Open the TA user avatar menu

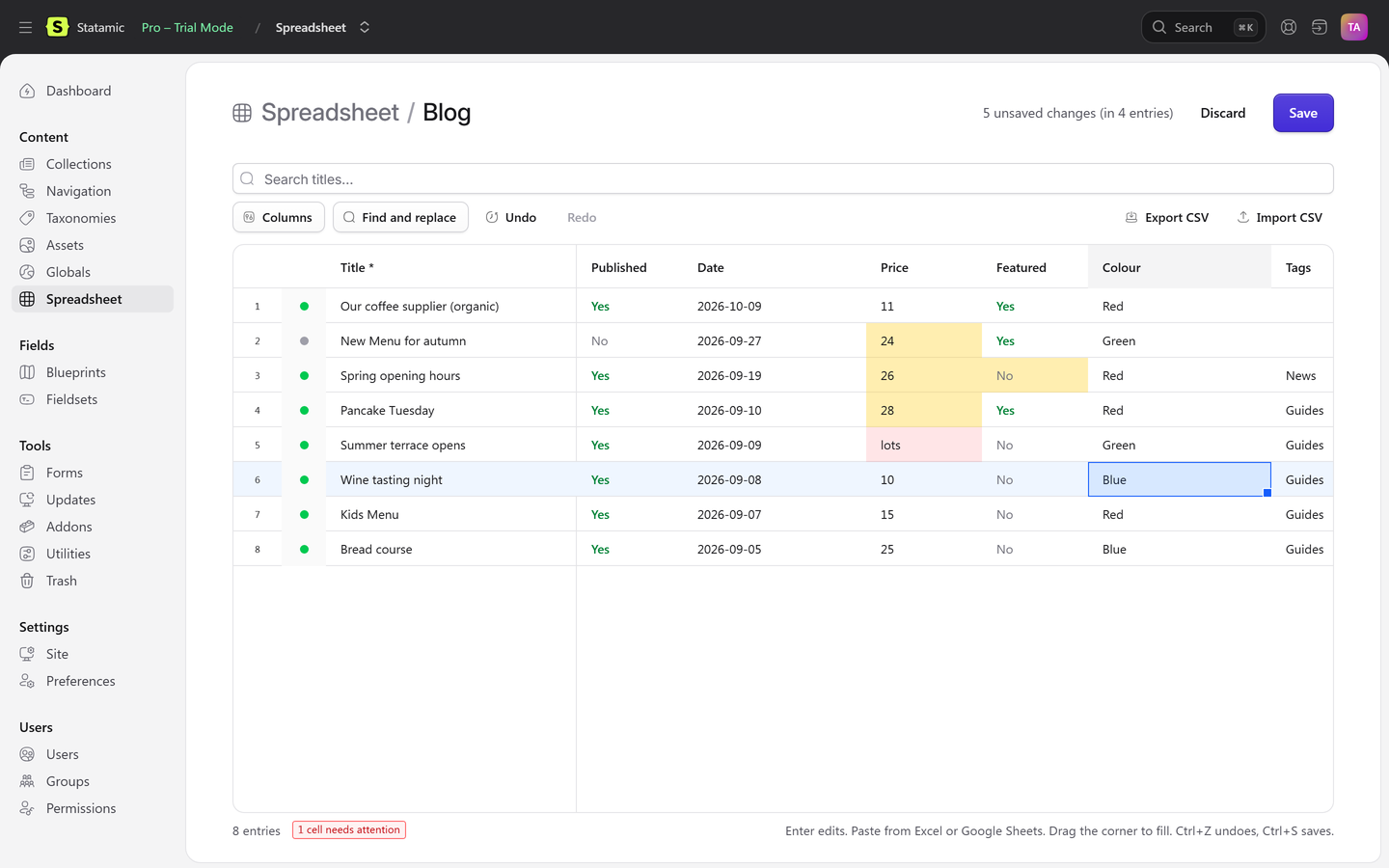click(x=1354, y=27)
